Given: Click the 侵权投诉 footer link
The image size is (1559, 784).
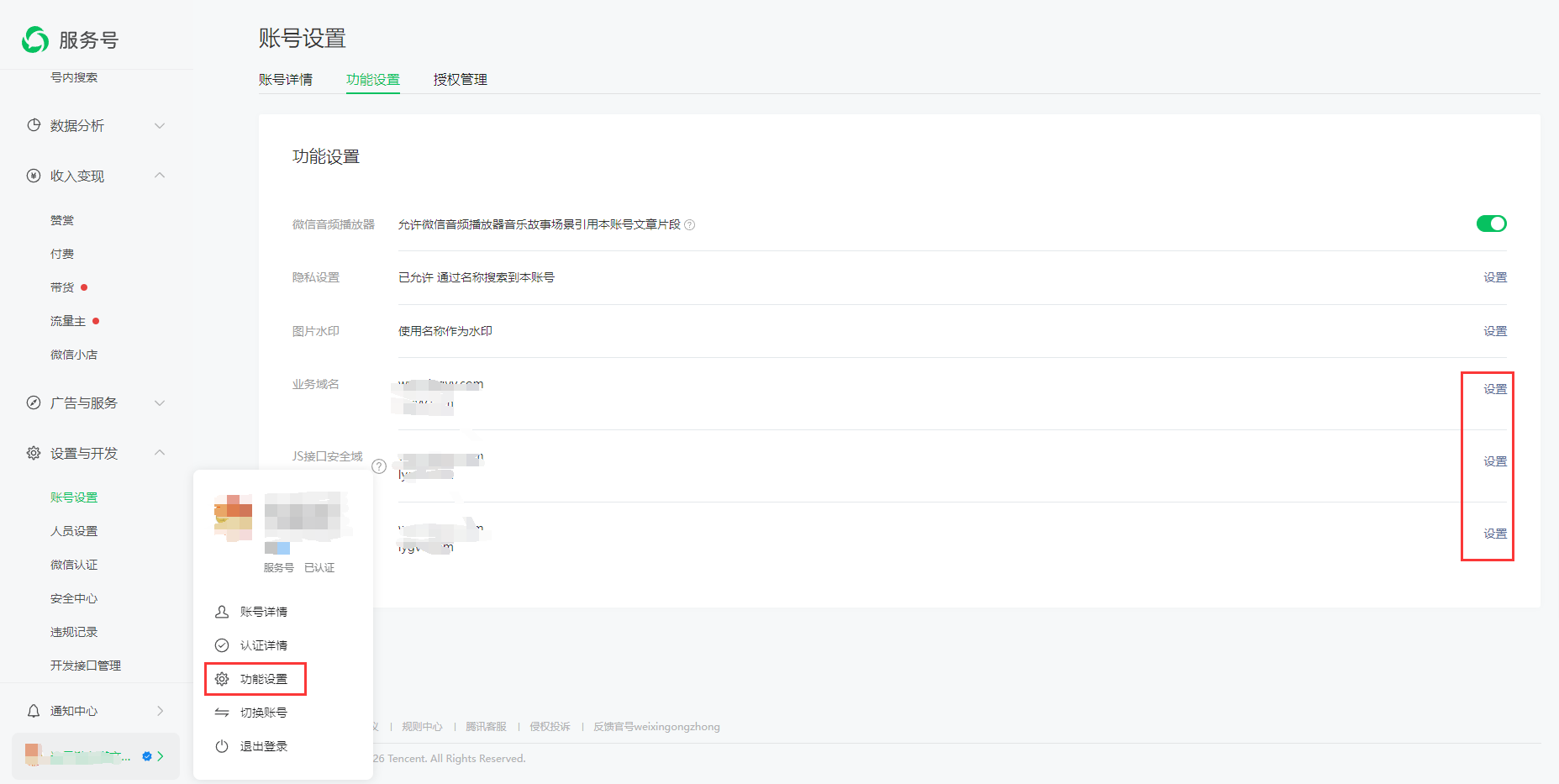Looking at the screenshot, I should point(550,727).
